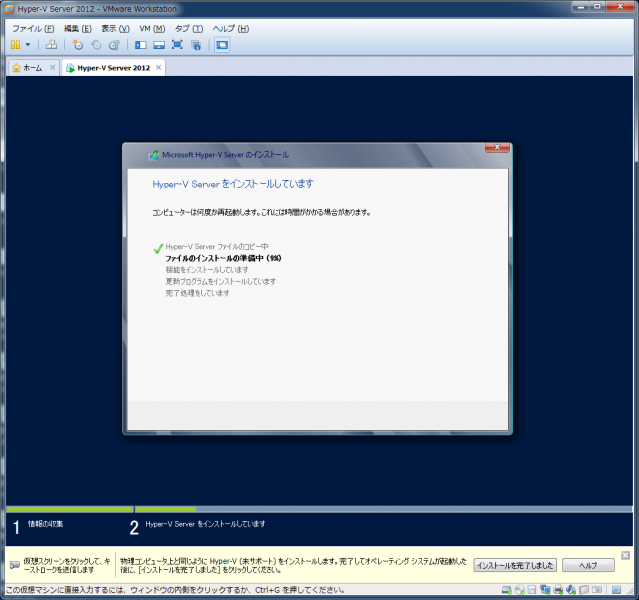This screenshot has width=639, height=600.
Task: Toggle the console view toolbar button
Action: pyautogui.click(x=222, y=45)
